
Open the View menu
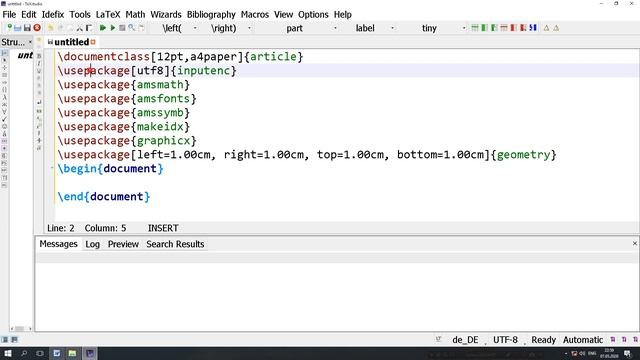tap(283, 14)
